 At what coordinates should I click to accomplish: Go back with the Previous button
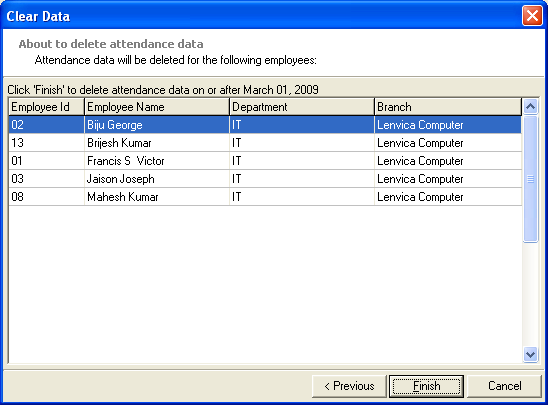point(349,386)
